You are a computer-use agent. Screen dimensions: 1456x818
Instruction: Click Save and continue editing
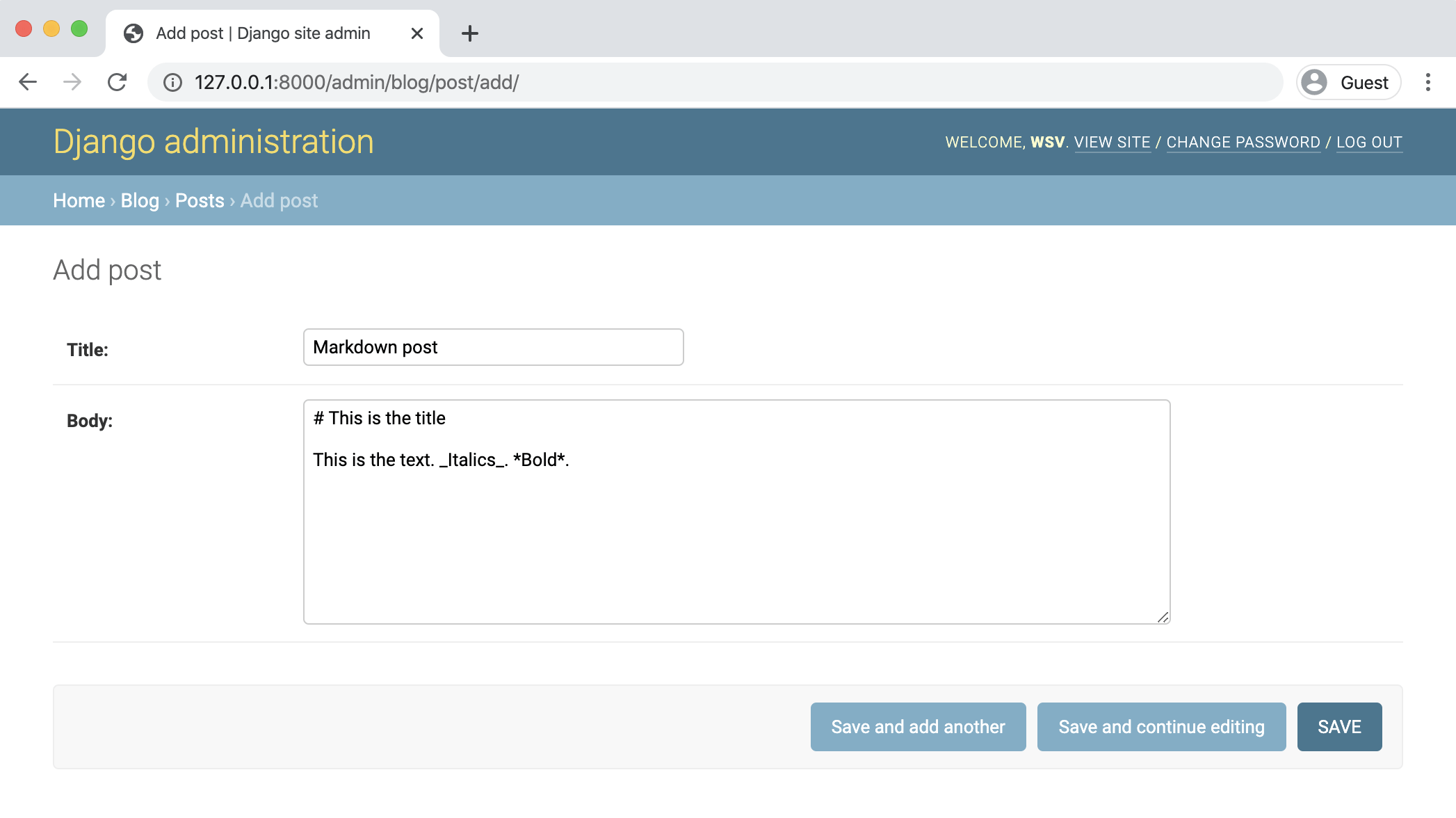pos(1161,726)
